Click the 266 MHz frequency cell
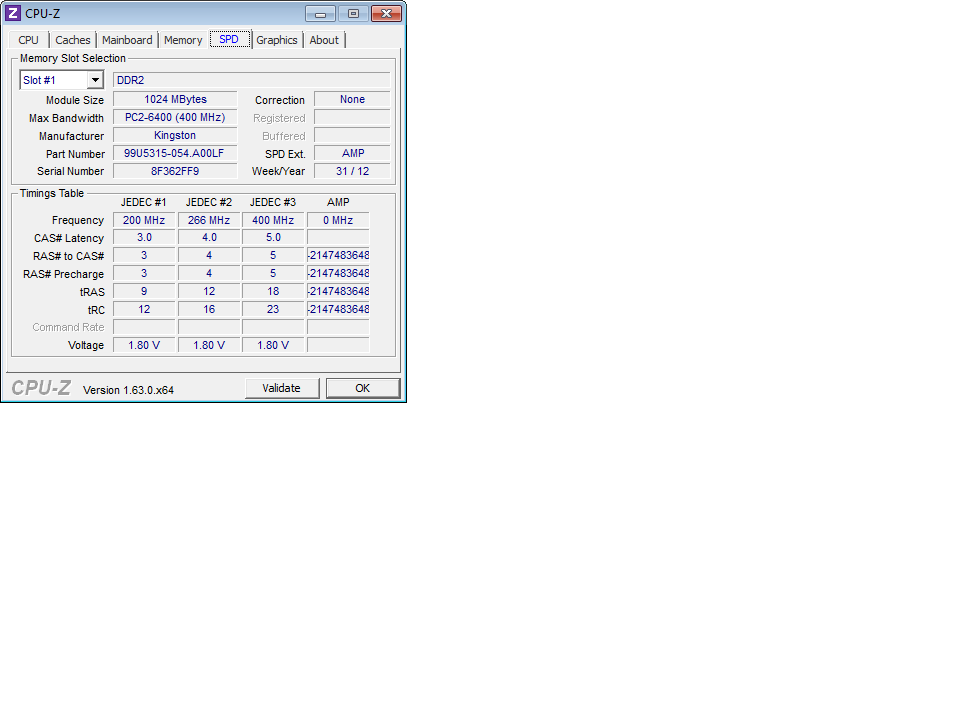This screenshot has height=720, width=960. point(209,220)
